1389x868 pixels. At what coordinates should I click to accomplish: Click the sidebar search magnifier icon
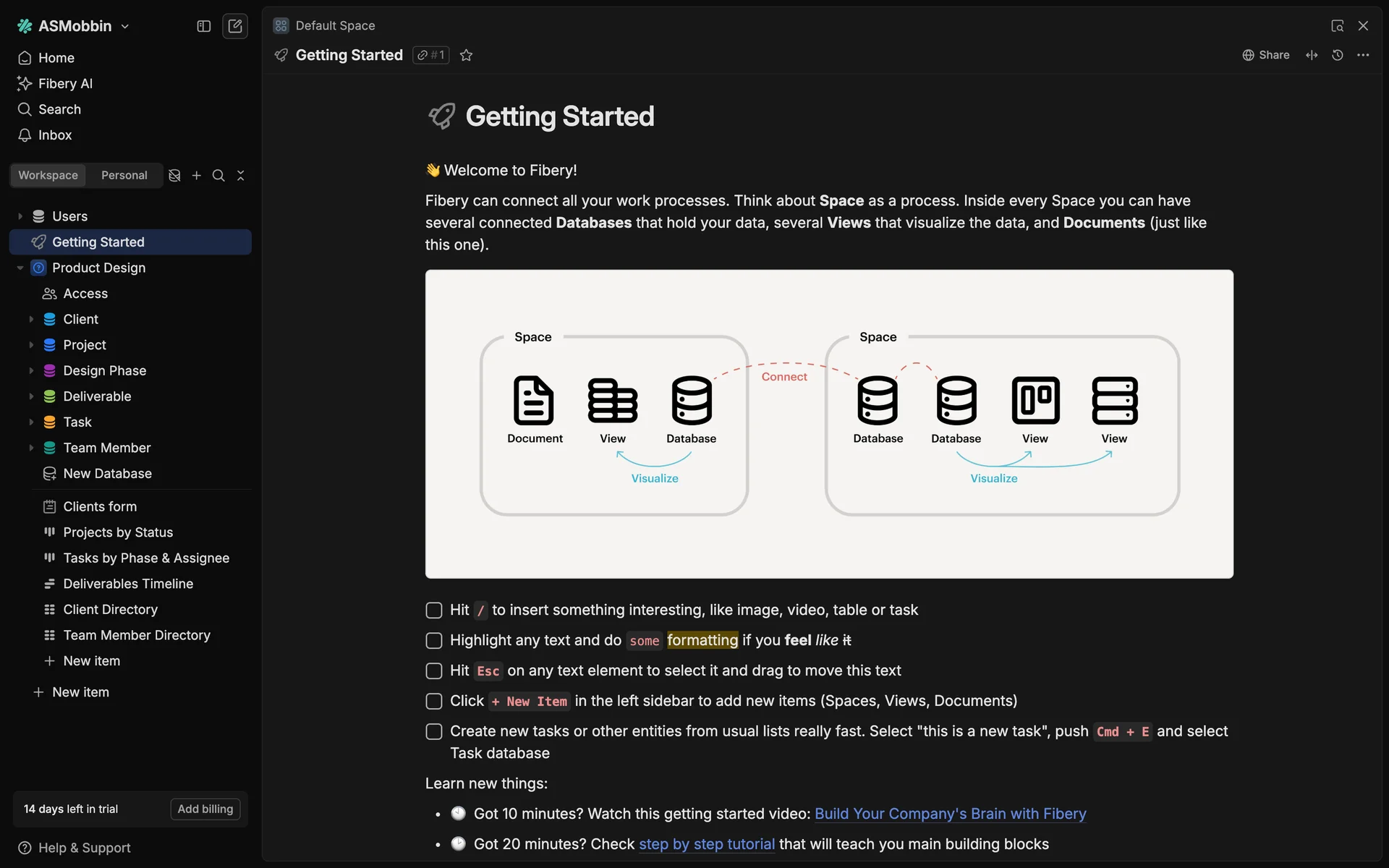218,176
